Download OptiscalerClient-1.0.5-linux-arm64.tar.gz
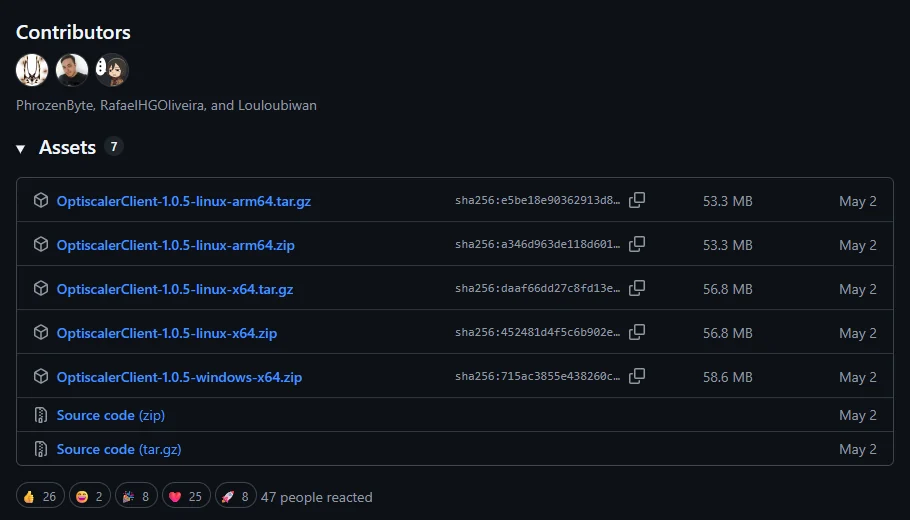 point(183,201)
